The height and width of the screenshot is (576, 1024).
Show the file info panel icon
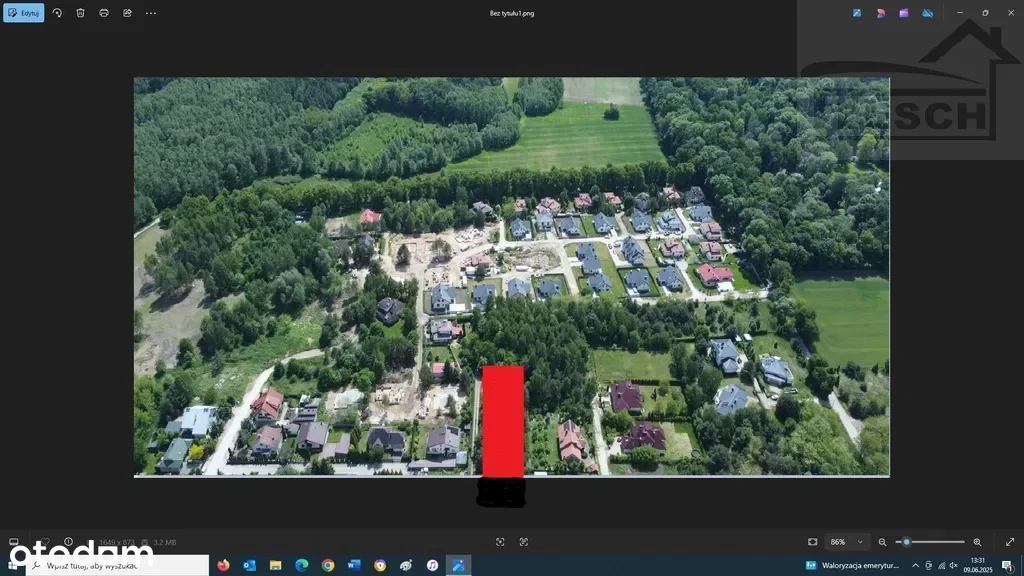(x=69, y=542)
